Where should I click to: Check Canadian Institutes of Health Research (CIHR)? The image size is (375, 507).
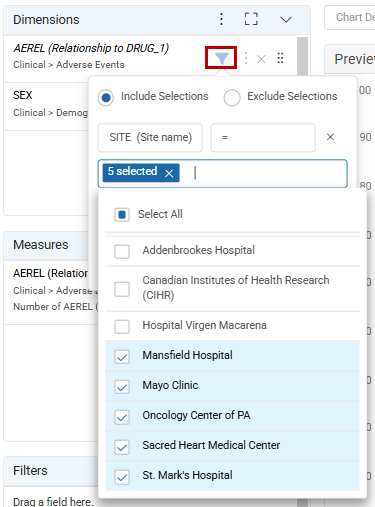coord(122,289)
